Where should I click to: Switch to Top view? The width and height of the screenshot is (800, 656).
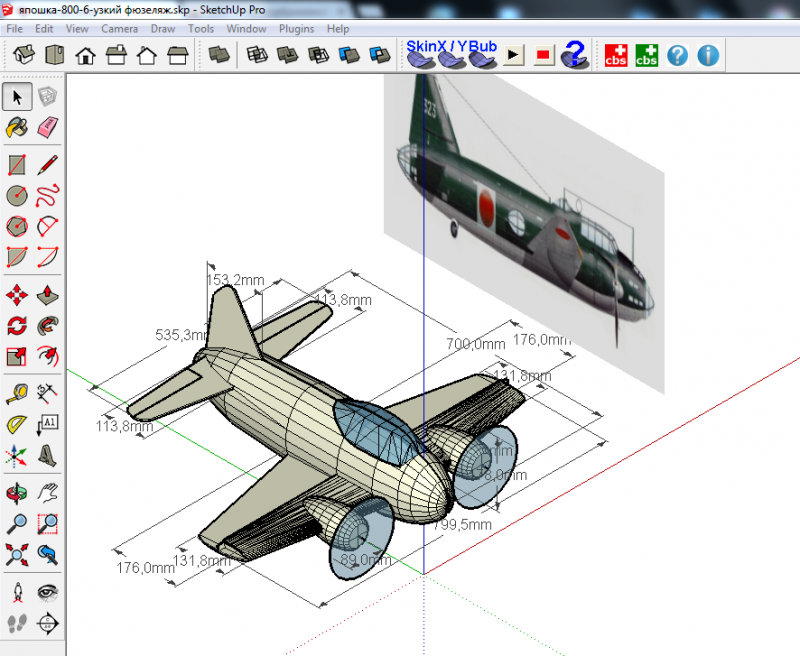[55, 55]
